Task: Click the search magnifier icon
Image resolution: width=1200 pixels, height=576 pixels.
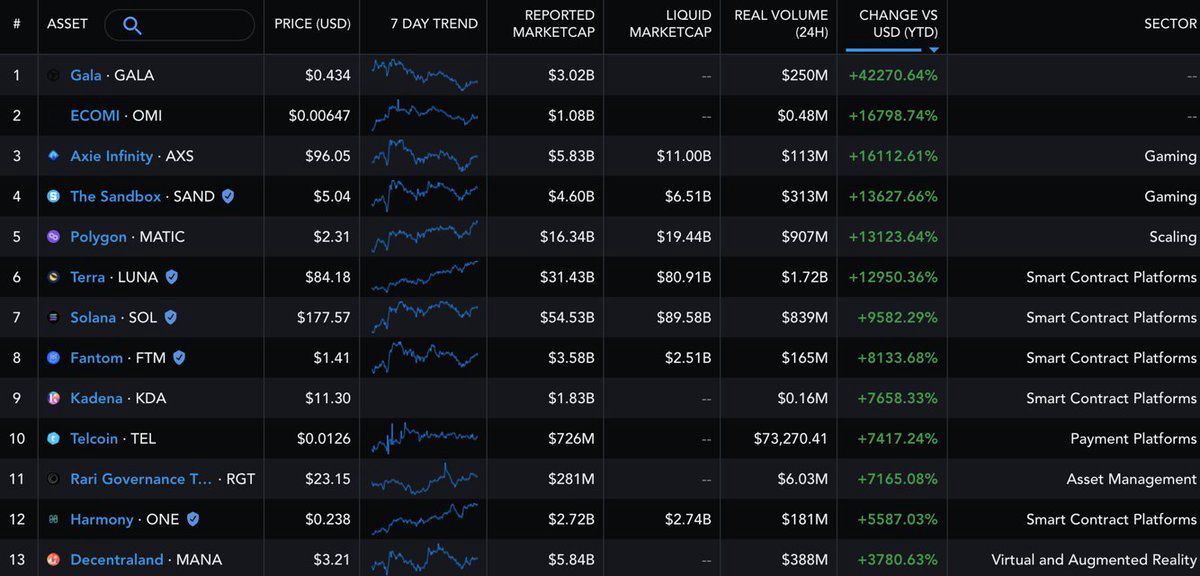Action: [x=132, y=25]
